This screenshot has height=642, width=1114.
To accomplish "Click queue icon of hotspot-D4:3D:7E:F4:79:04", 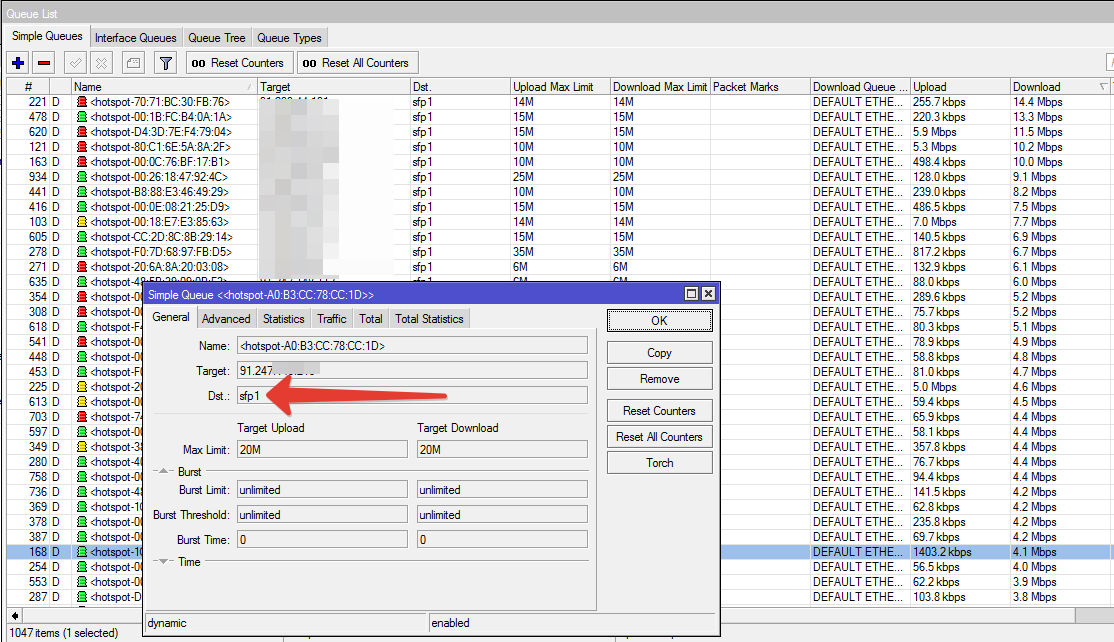I will [82, 132].
